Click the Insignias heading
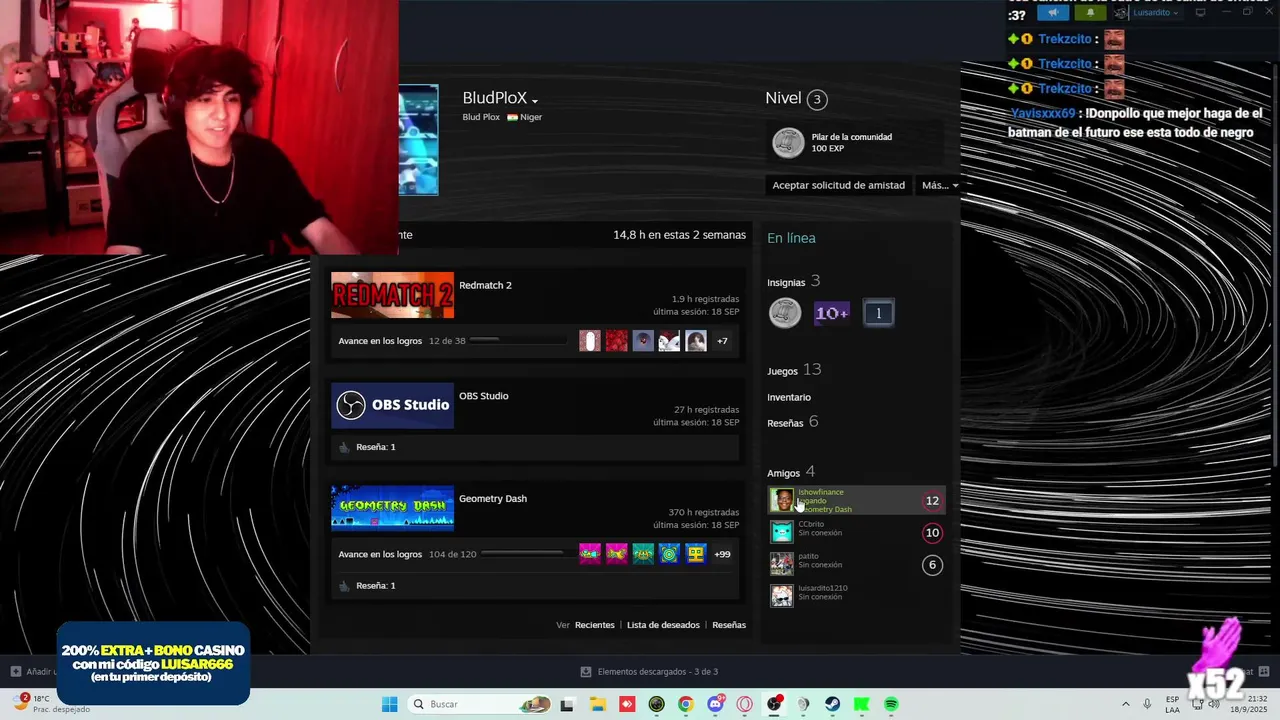This screenshot has height=720, width=1280. 786,283
